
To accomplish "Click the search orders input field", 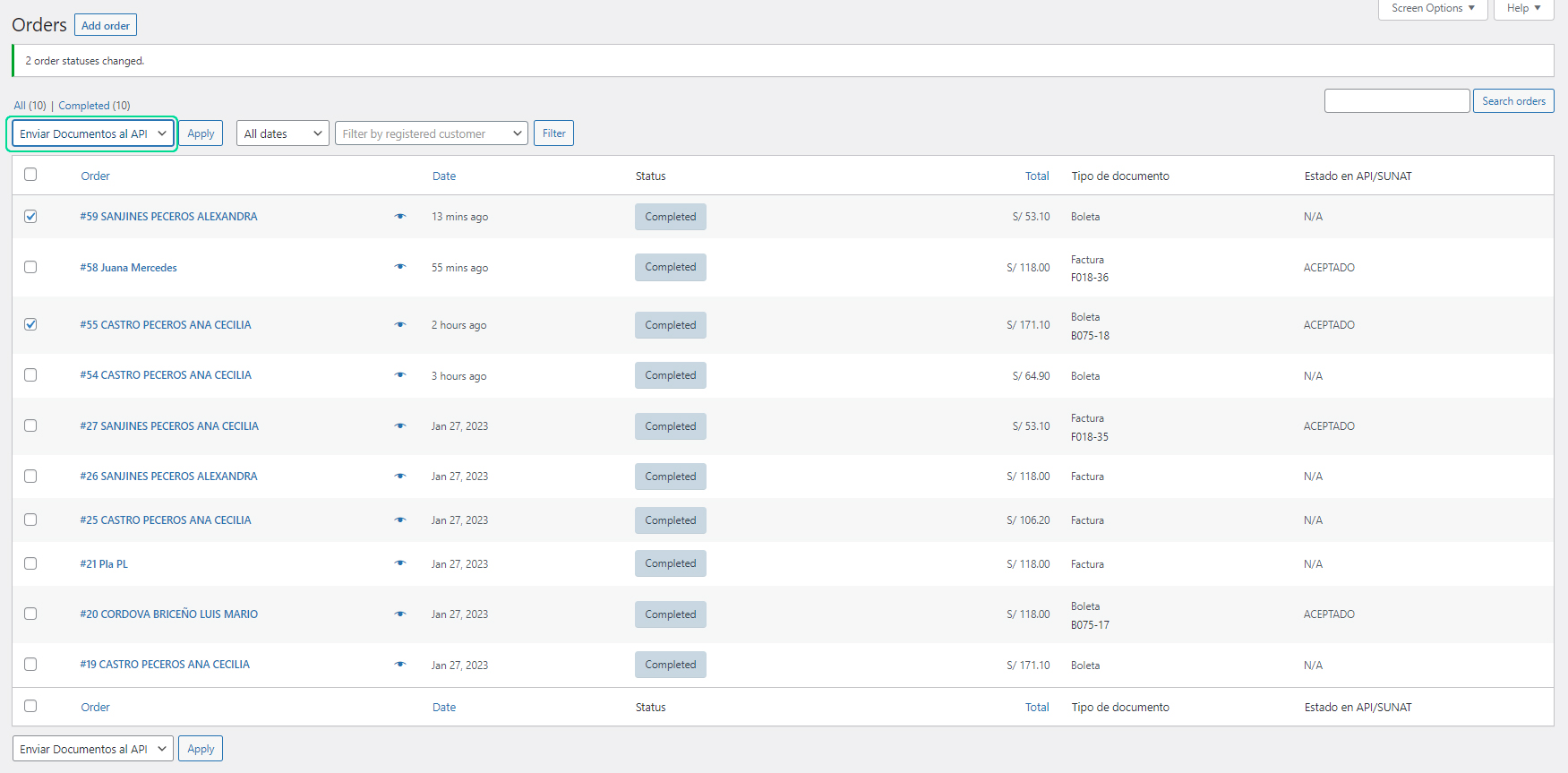I will click(x=1396, y=101).
